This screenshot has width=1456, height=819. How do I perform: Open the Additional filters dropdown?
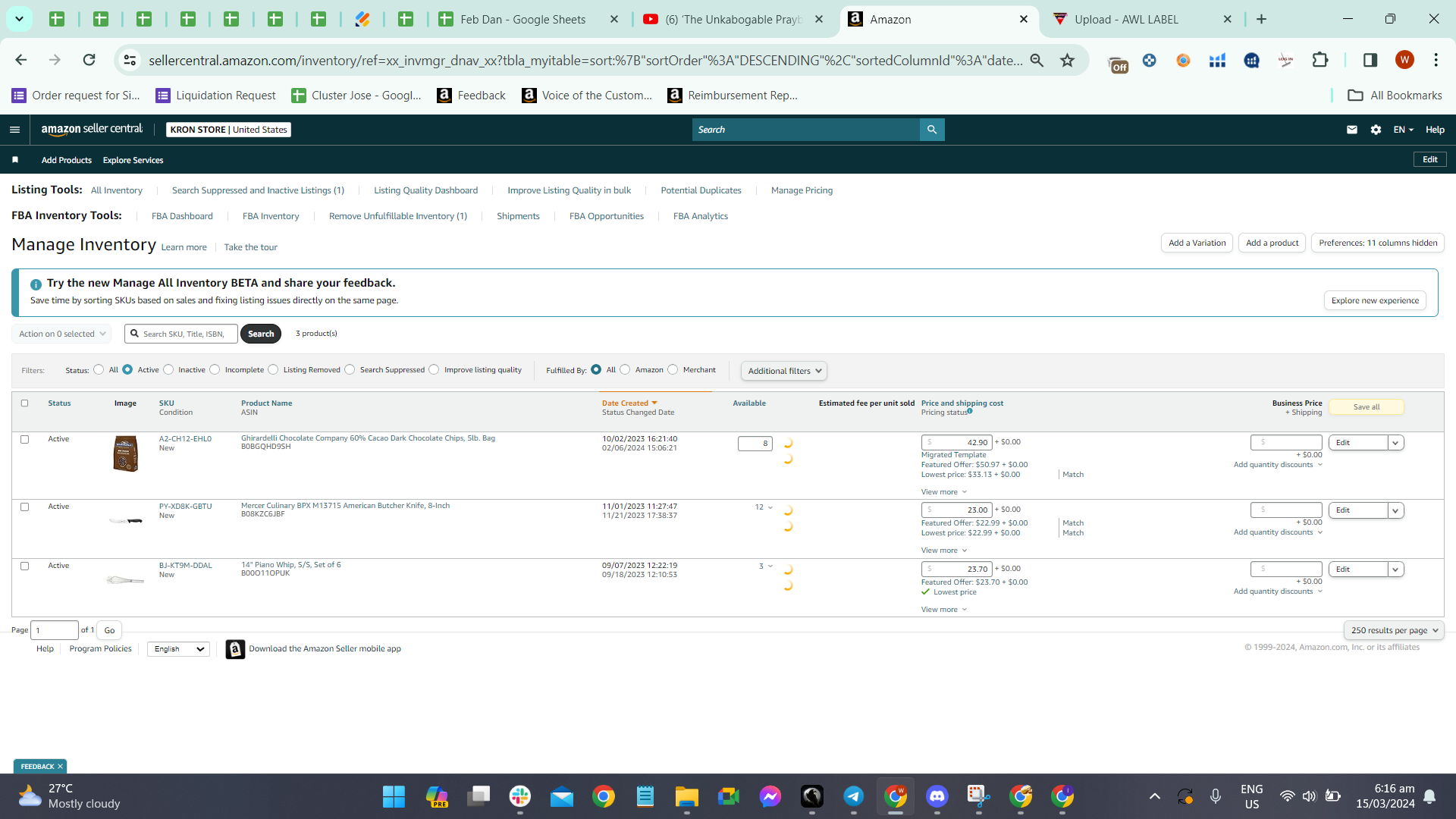point(784,371)
